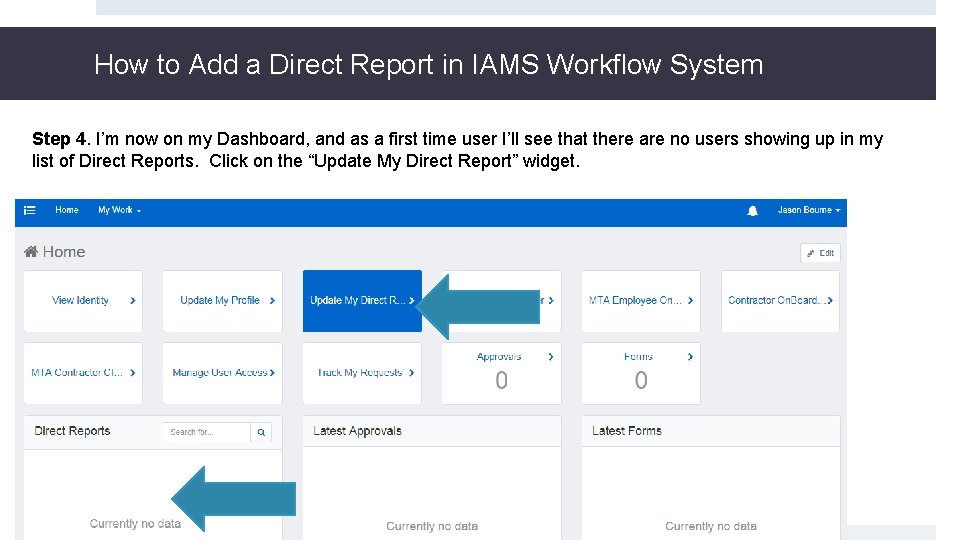Image resolution: width=960 pixels, height=540 pixels.
Task: Click "Currently no data" under Latest Forms
Action: [x=711, y=526]
